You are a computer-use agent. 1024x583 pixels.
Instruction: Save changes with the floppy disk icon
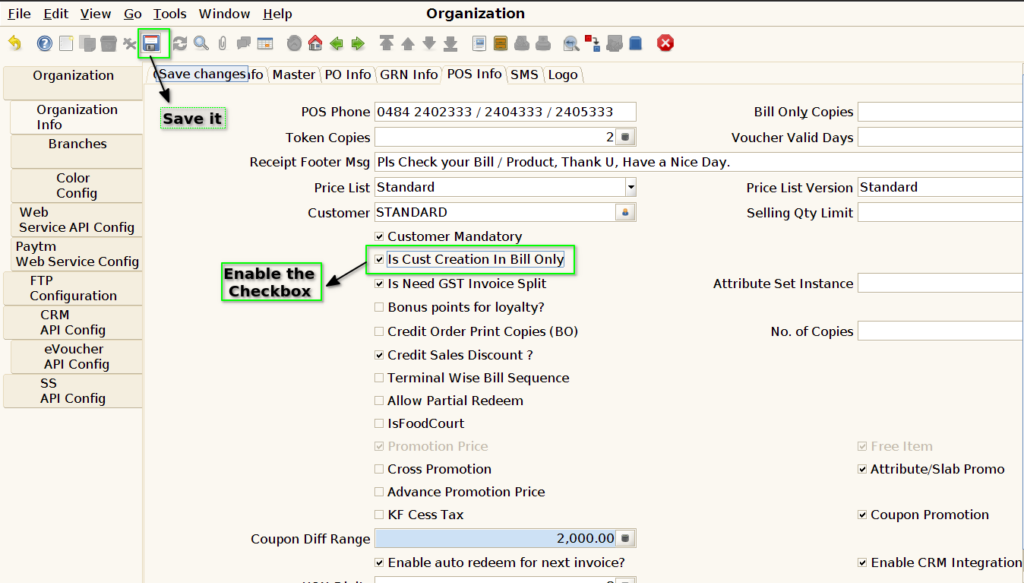click(x=152, y=44)
